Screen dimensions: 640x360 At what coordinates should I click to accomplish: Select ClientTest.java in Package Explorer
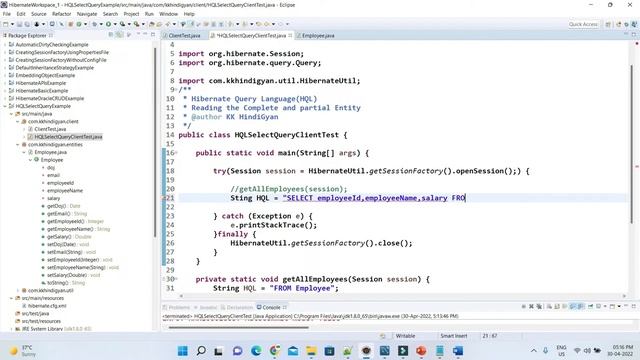(x=50, y=129)
